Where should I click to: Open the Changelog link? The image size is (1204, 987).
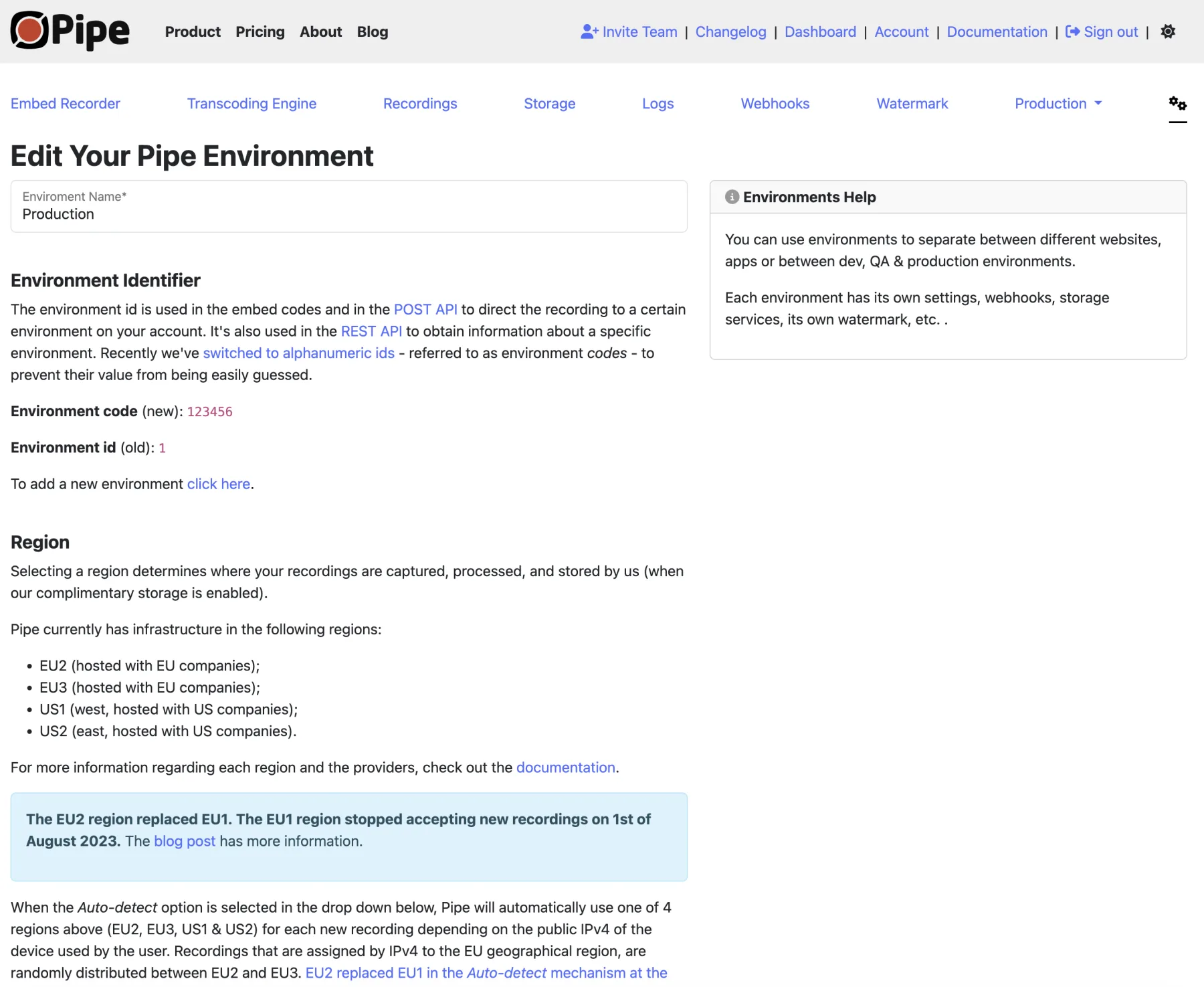coord(730,31)
